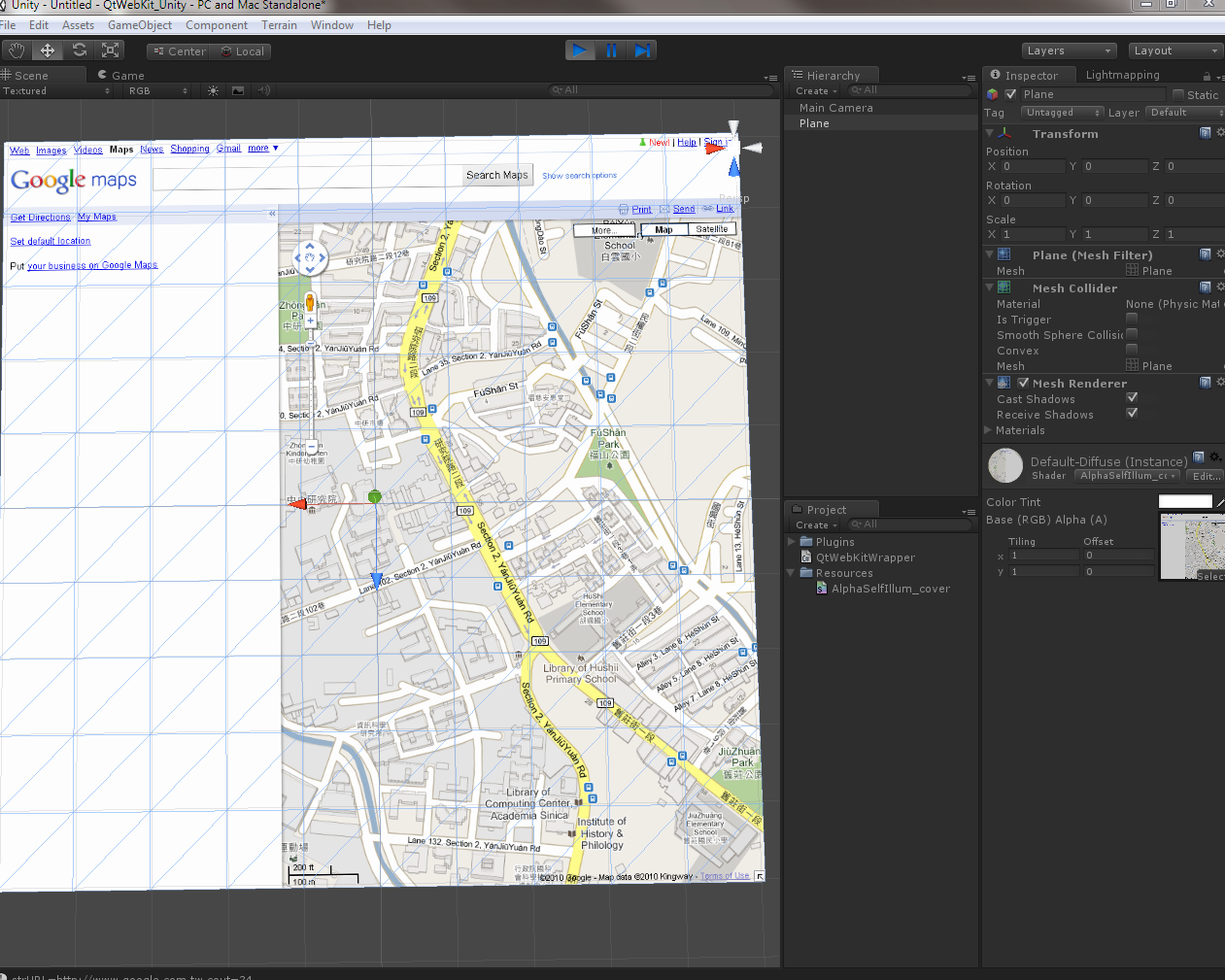
Task: Enable the Is Trigger checkbox
Action: pos(1132,319)
